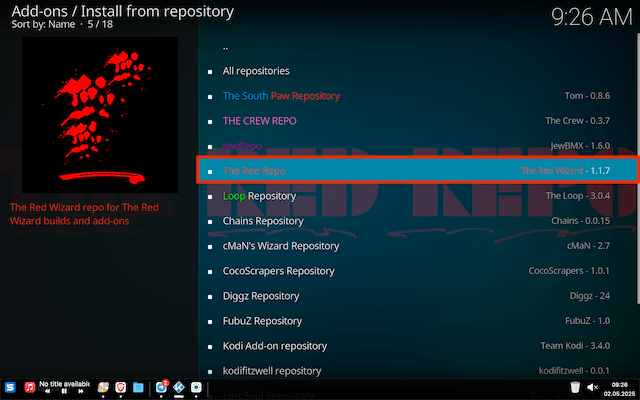Open All repositories
The image size is (640, 400).
pyautogui.click(x=417, y=71)
